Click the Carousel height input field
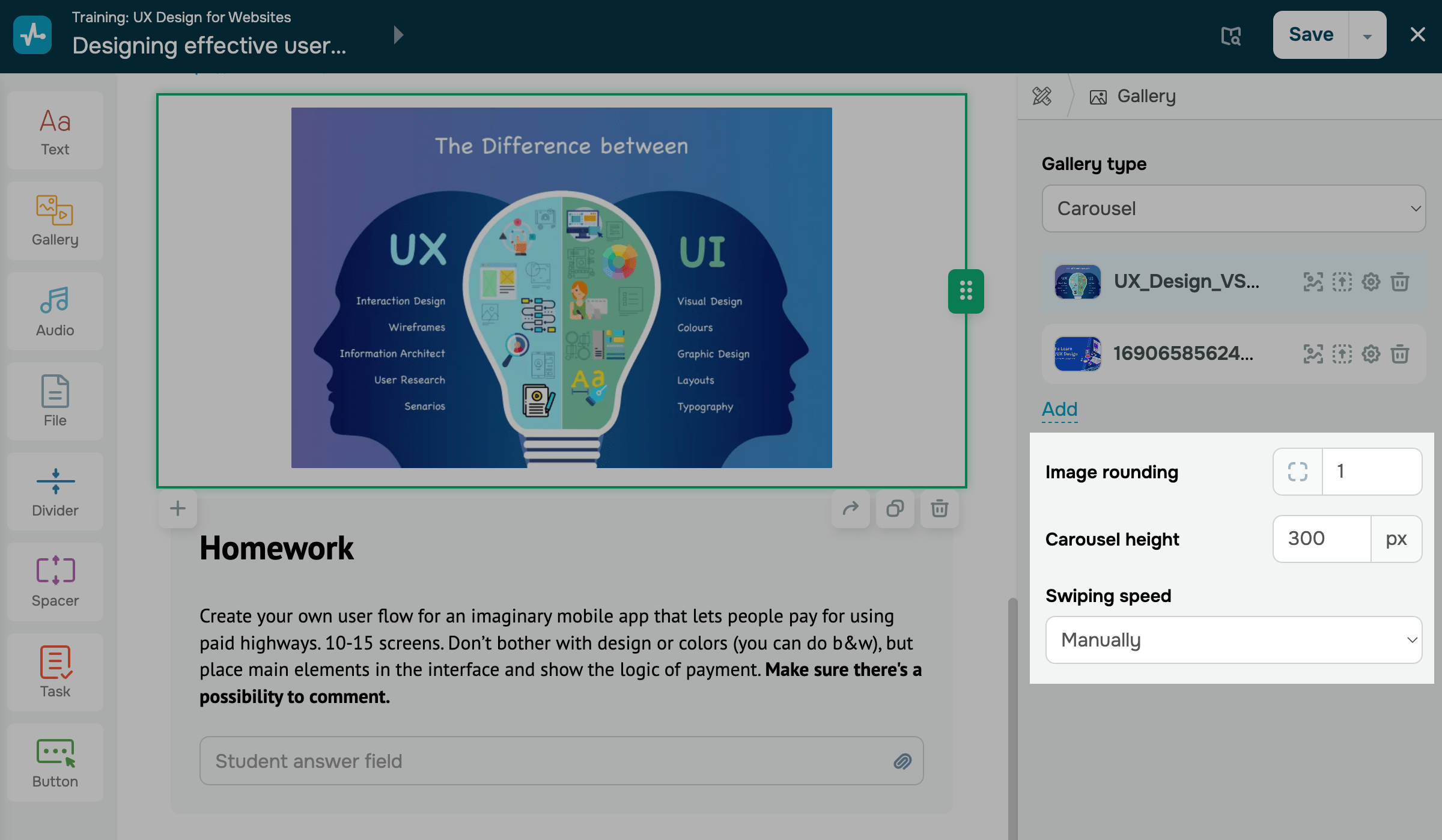 point(1321,539)
